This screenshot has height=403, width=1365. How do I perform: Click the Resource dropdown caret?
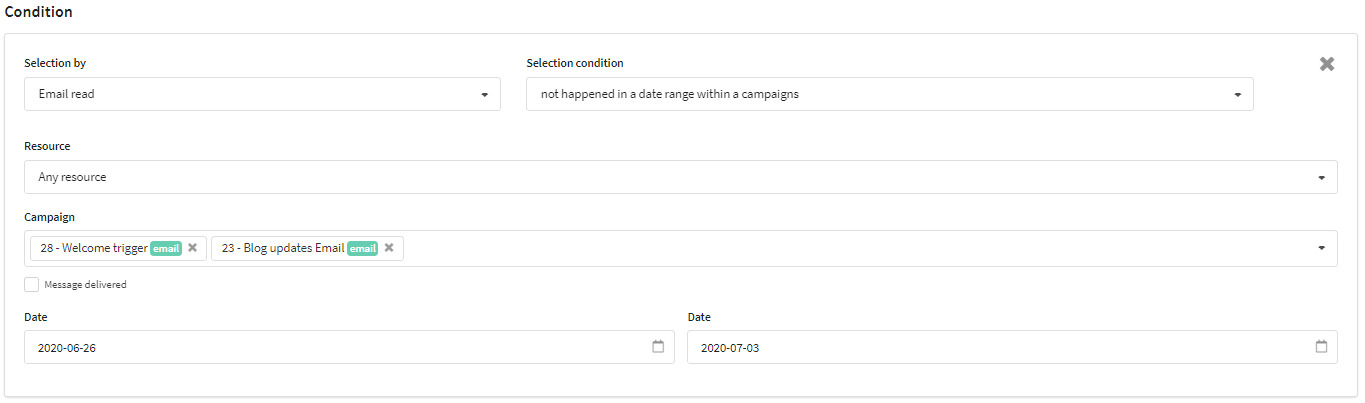coord(1321,178)
